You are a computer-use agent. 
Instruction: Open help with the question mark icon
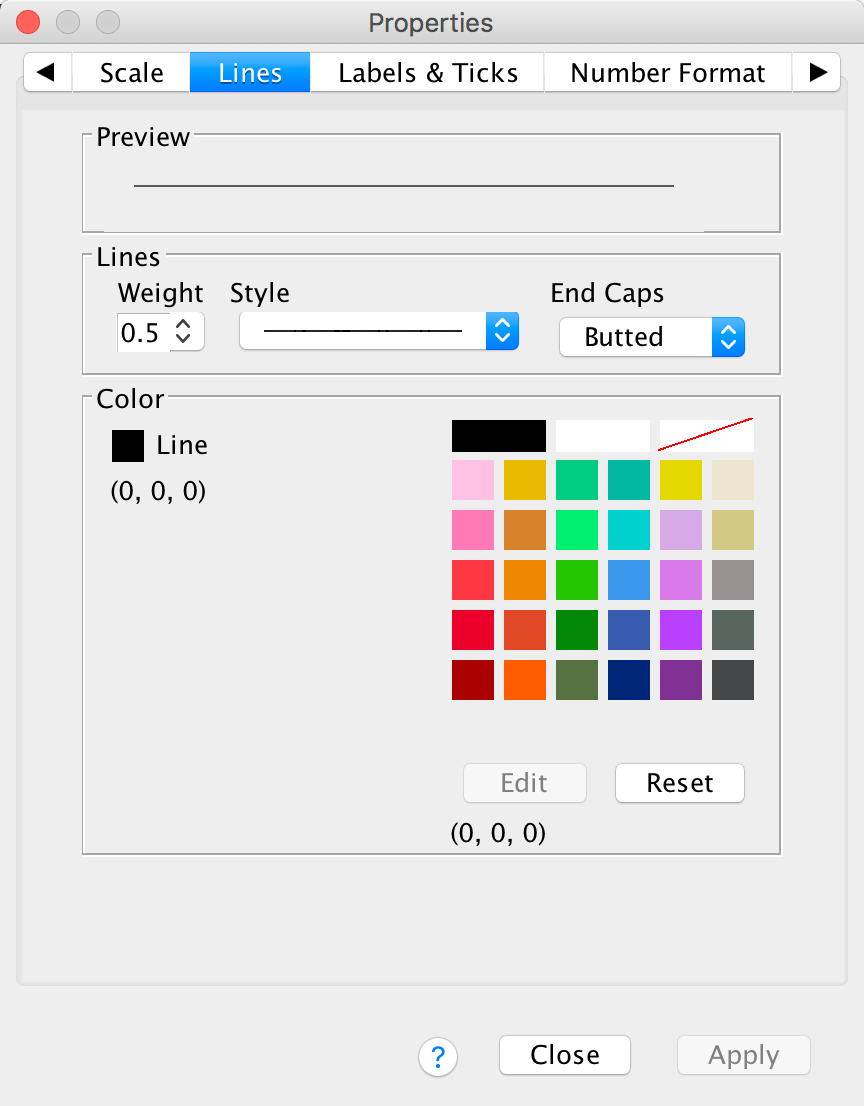click(438, 1056)
